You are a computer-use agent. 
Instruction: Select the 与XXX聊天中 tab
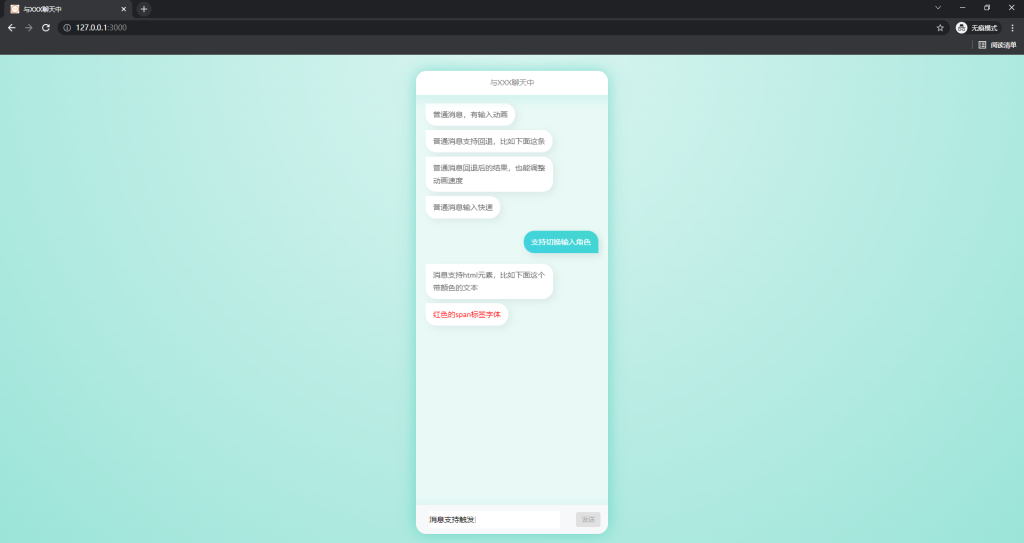pyautogui.click(x=69, y=9)
